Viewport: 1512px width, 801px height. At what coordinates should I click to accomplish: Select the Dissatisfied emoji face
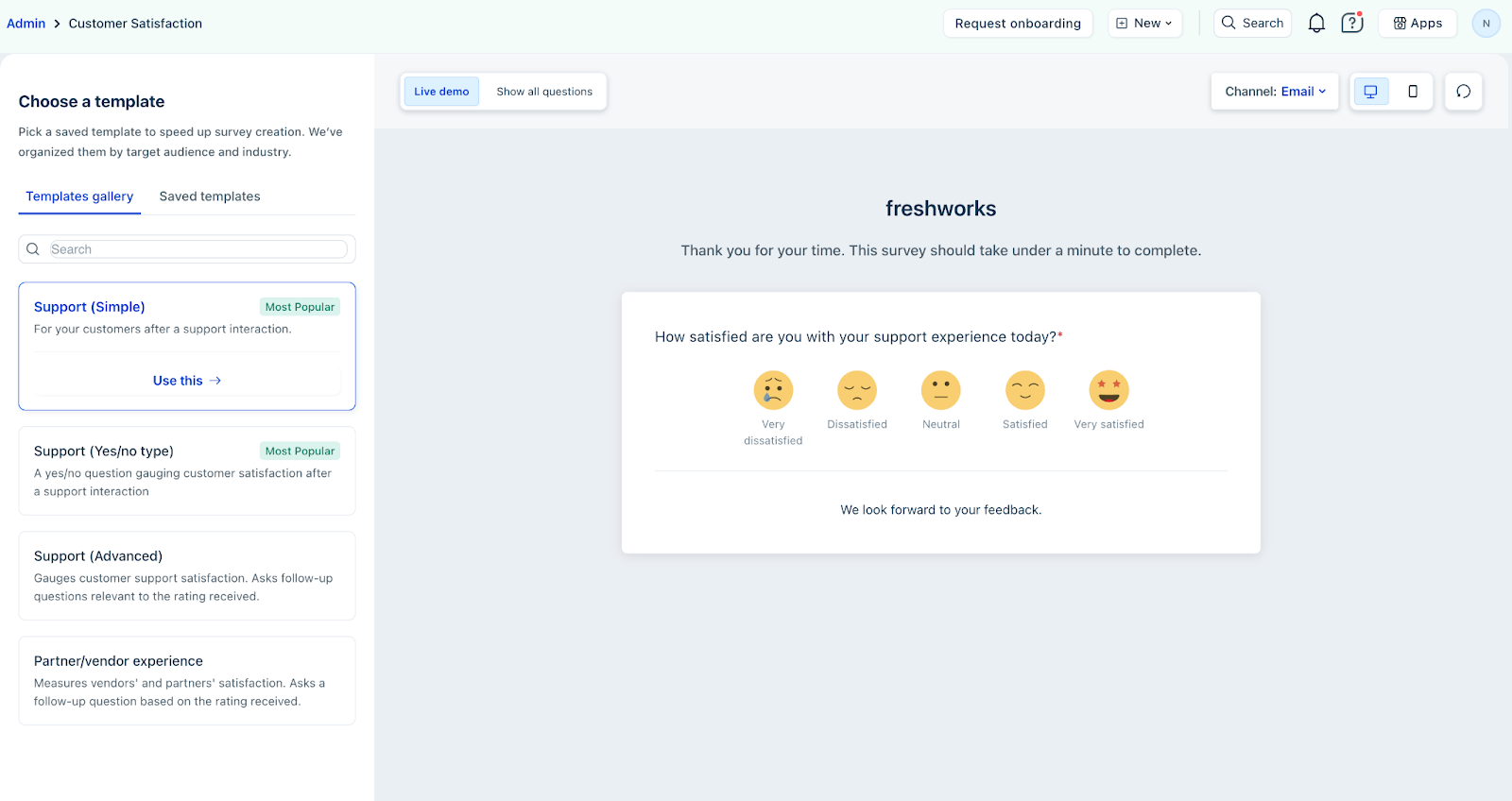857,390
